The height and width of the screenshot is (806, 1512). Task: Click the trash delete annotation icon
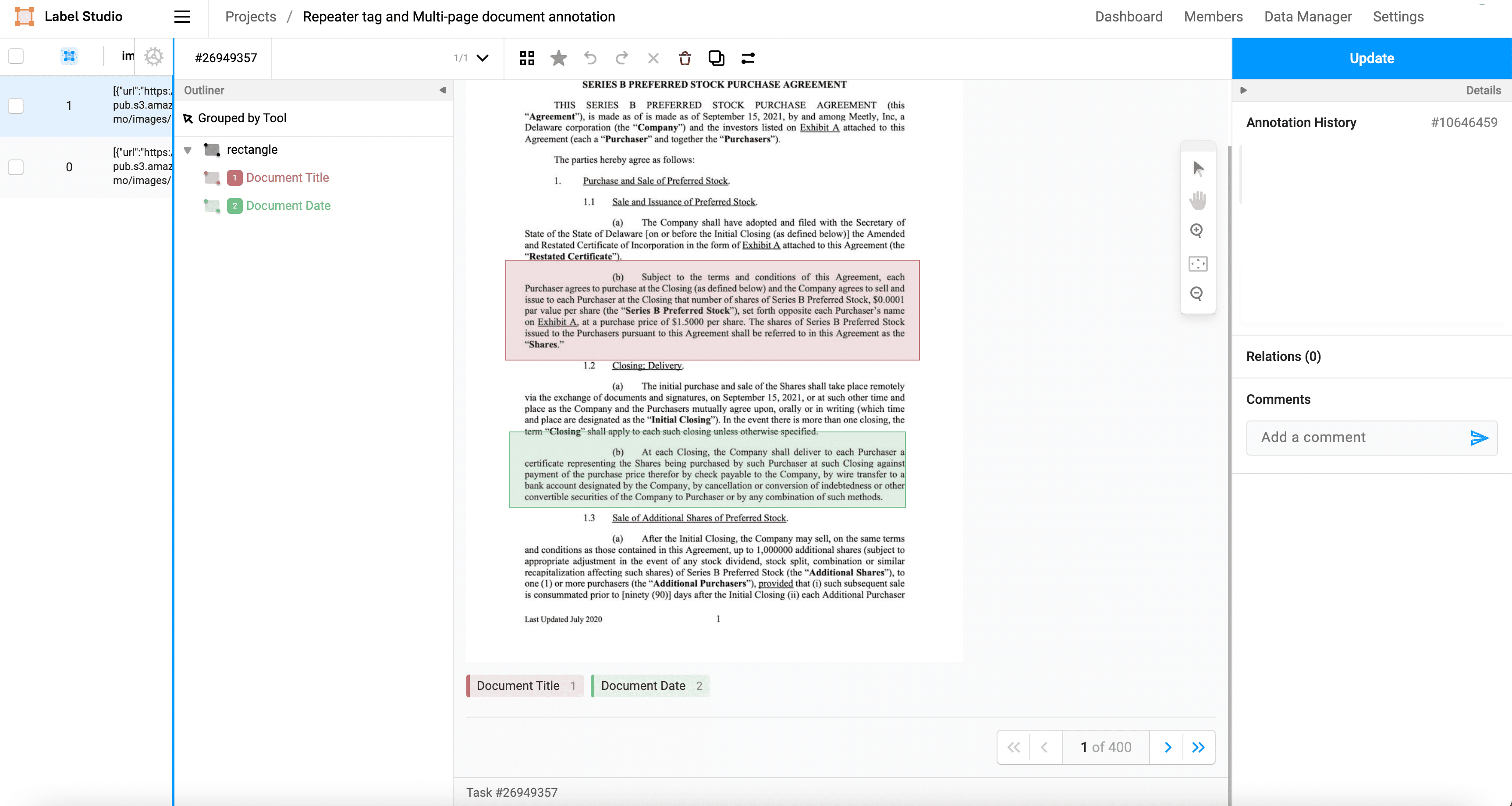685,58
